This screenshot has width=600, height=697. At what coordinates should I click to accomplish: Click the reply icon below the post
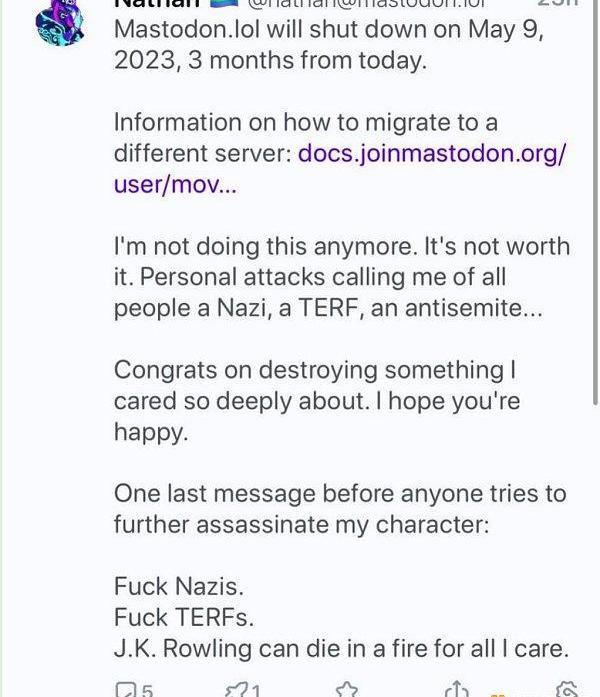pos(126,689)
